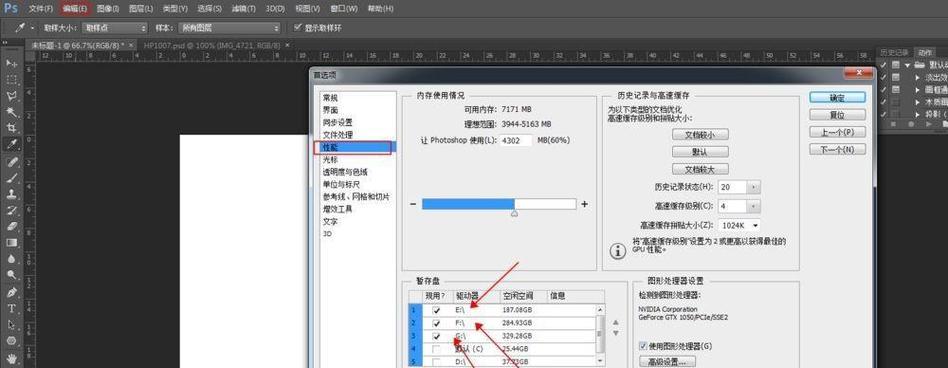Expand the 木质 action
This screenshot has width=948, height=368.
click(x=917, y=102)
